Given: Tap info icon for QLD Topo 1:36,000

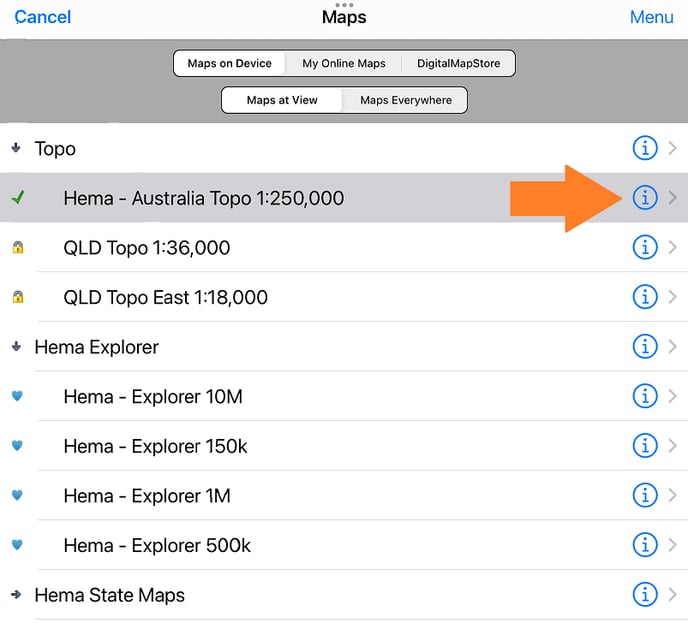Looking at the screenshot, I should click(x=645, y=247).
